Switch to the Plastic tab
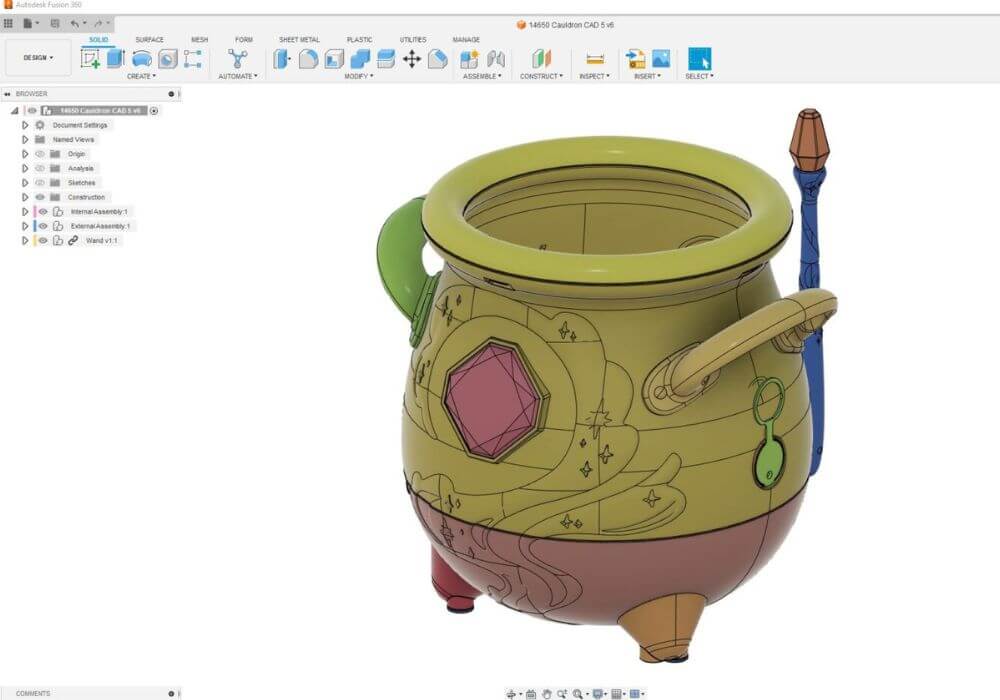Viewport: 1000px width, 700px height. (359, 40)
